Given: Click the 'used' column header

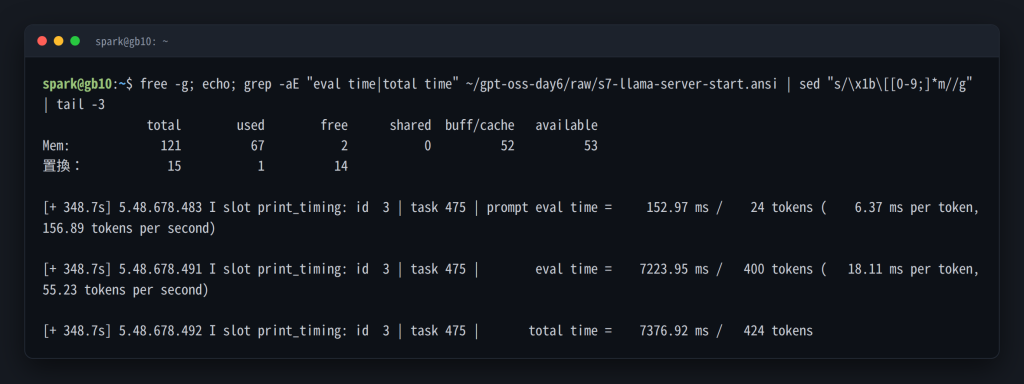Looking at the screenshot, I should (251, 125).
